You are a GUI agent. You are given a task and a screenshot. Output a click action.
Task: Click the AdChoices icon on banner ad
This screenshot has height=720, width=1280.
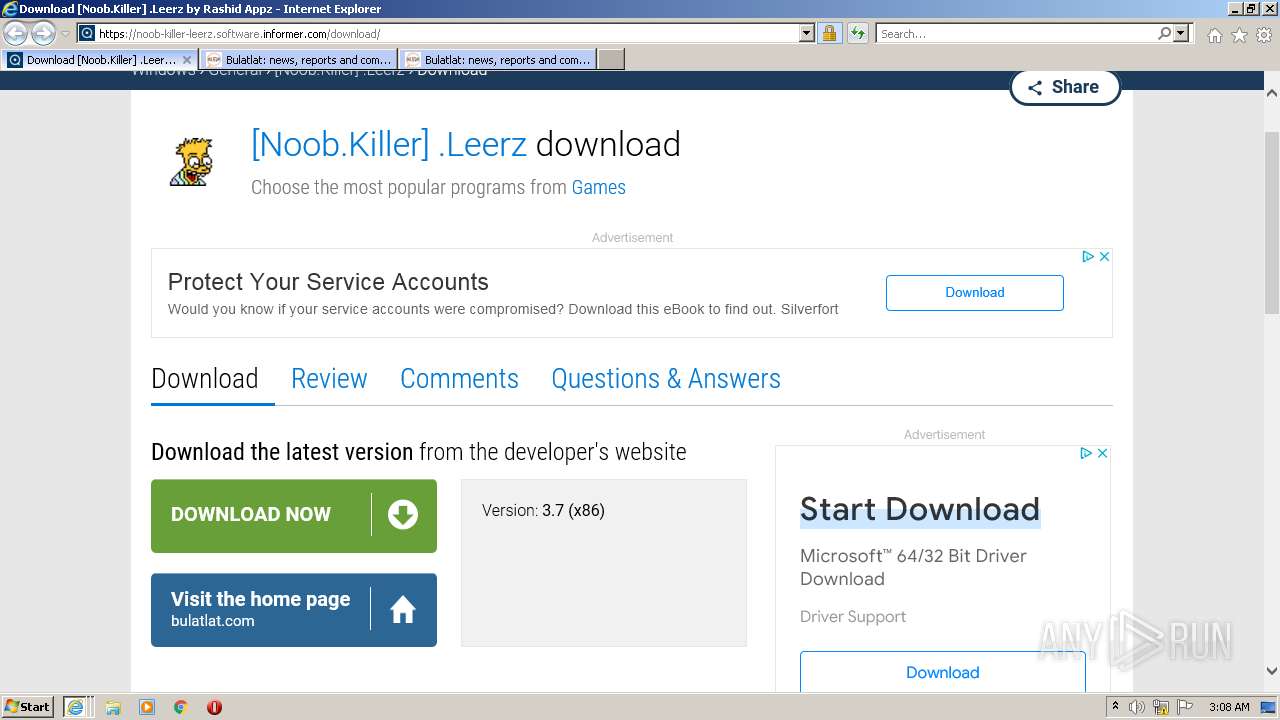[1088, 257]
